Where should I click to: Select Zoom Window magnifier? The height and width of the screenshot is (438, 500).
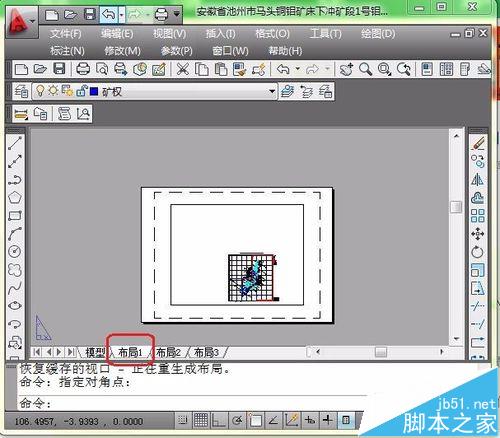tap(384, 69)
